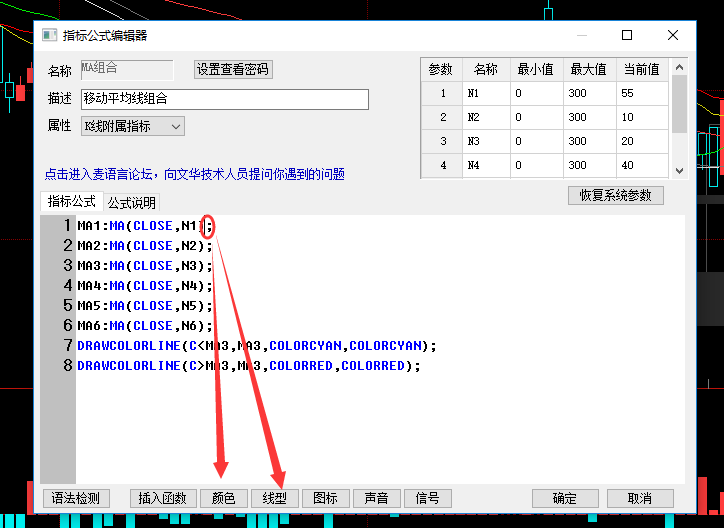Run 语法检测 syntax check
Image resolution: width=724 pixels, height=528 pixels.
click(x=76, y=498)
